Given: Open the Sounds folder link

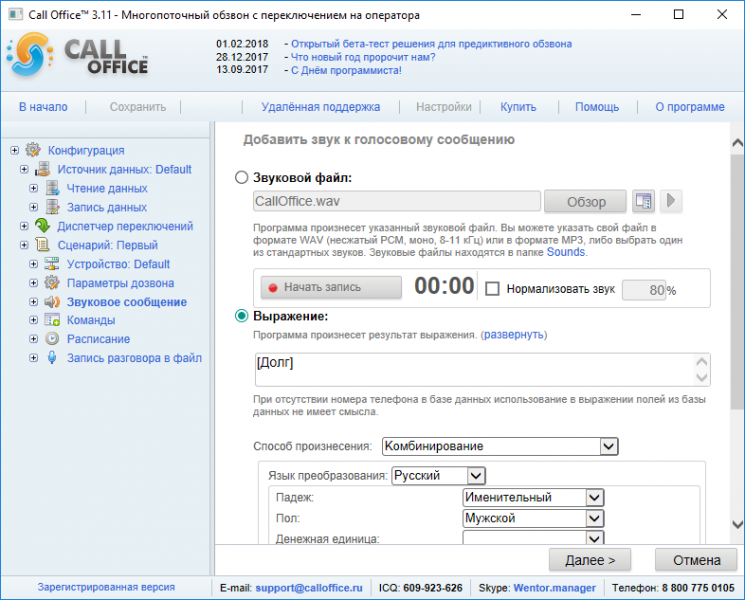Looking at the screenshot, I should pyautogui.click(x=565, y=252).
